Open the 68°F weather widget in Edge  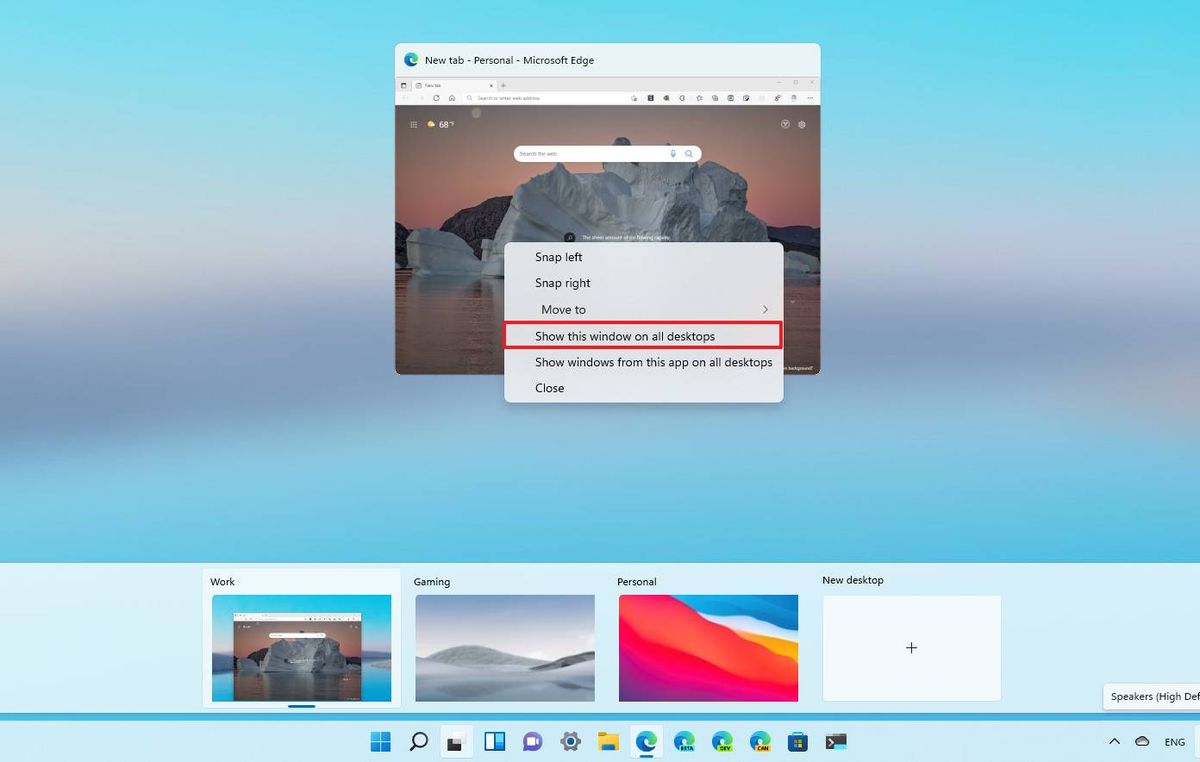tap(440, 124)
